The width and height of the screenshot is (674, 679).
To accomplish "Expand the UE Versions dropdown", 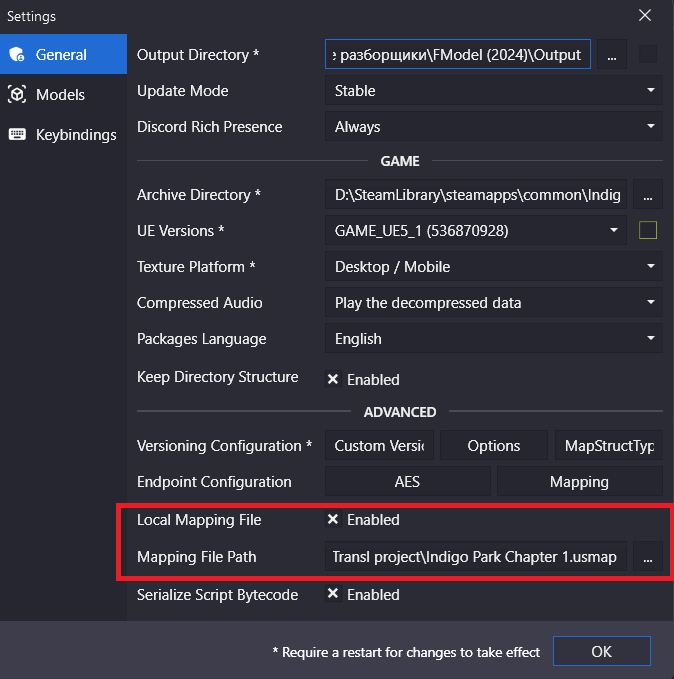I will [x=475, y=231].
